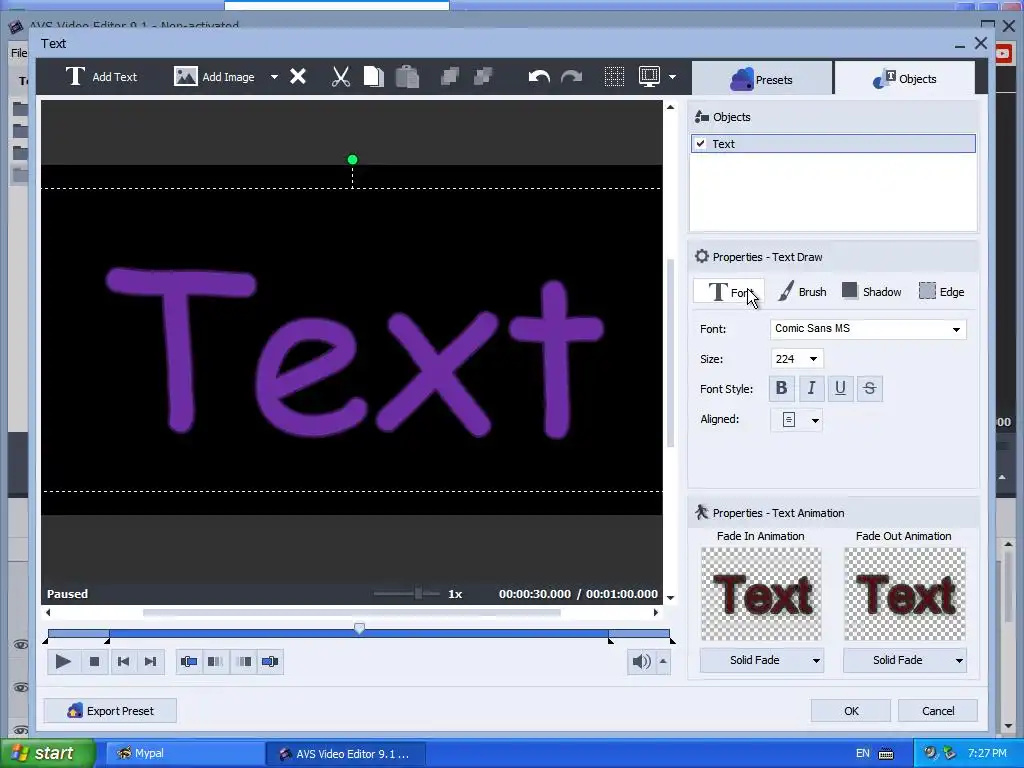The image size is (1024, 768).
Task: Click the horizontal preview scrollbar
Action: pyautogui.click(x=351, y=613)
